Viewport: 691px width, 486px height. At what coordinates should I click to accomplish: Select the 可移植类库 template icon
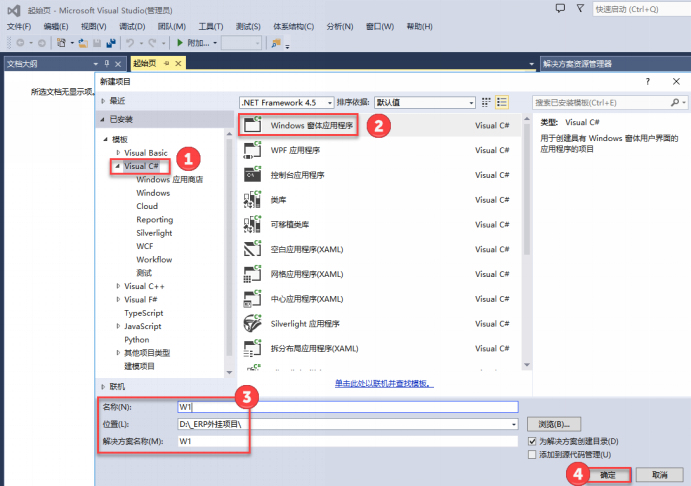252,225
